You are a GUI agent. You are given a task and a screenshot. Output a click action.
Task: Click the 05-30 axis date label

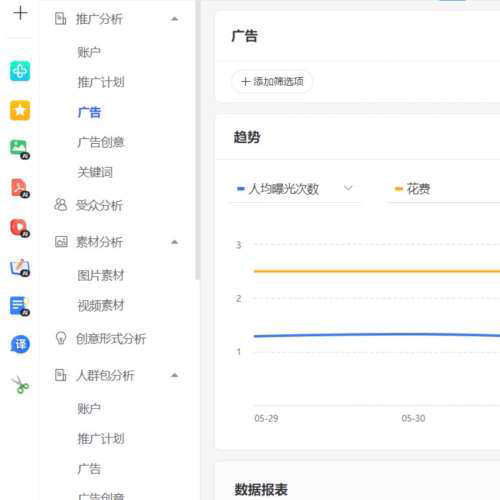413,418
